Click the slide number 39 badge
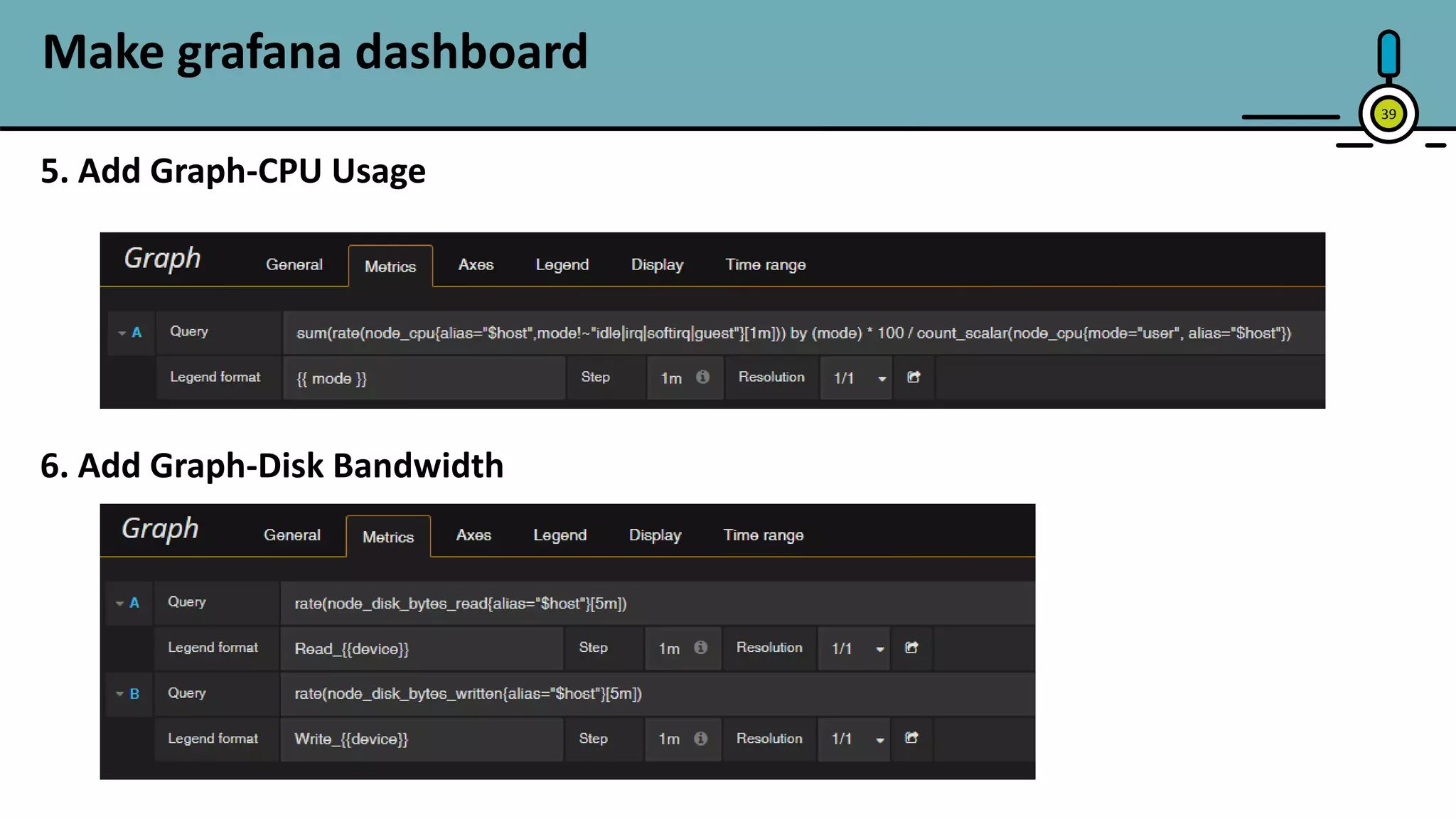This screenshot has height=819, width=1456. pos(1388,114)
